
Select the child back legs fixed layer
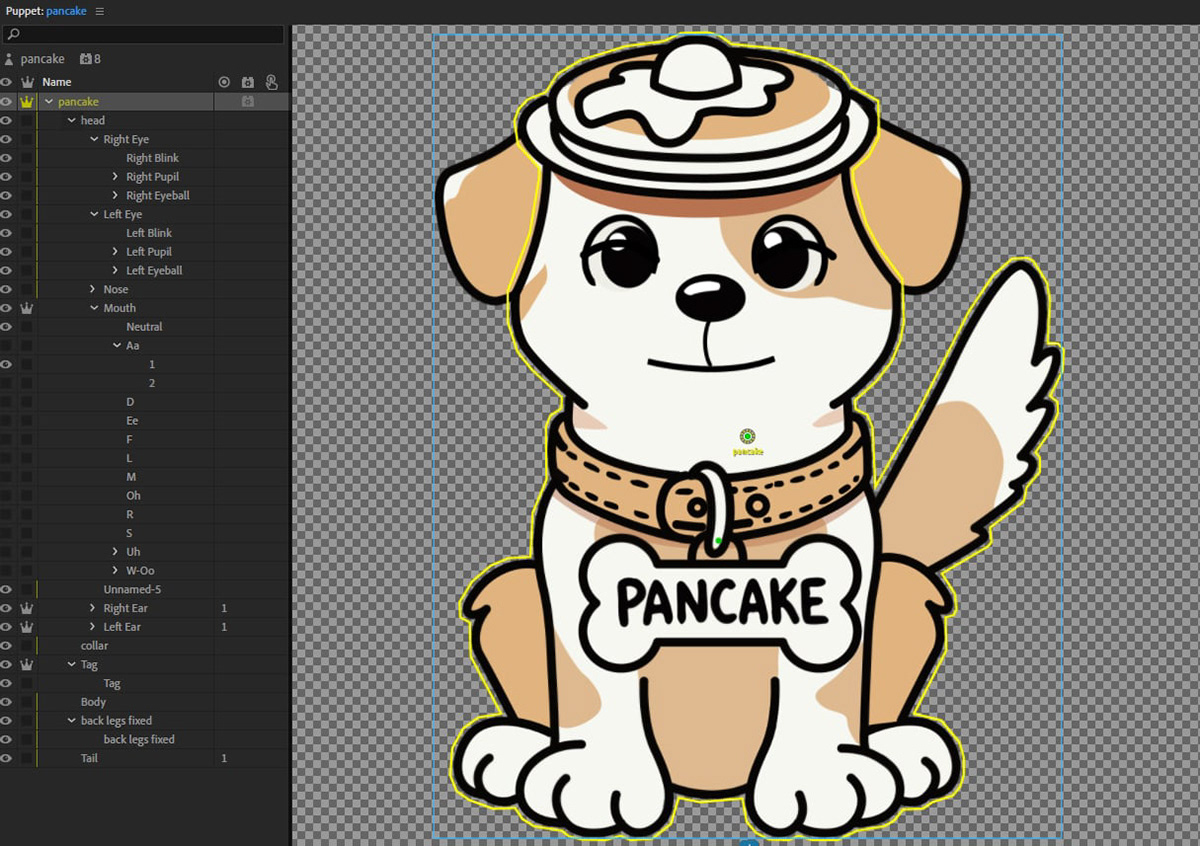139,740
